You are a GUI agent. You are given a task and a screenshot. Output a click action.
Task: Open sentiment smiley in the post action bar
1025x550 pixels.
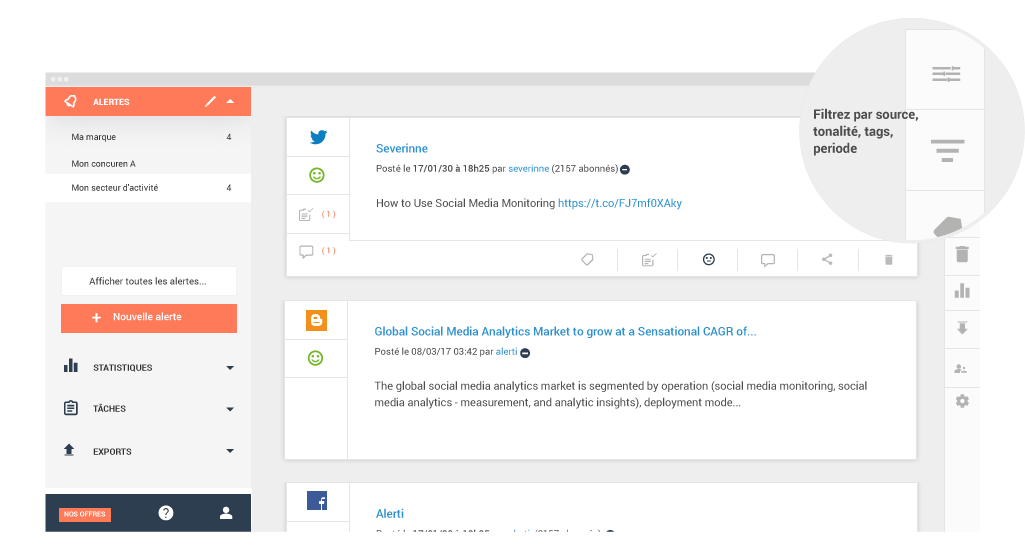pos(709,260)
